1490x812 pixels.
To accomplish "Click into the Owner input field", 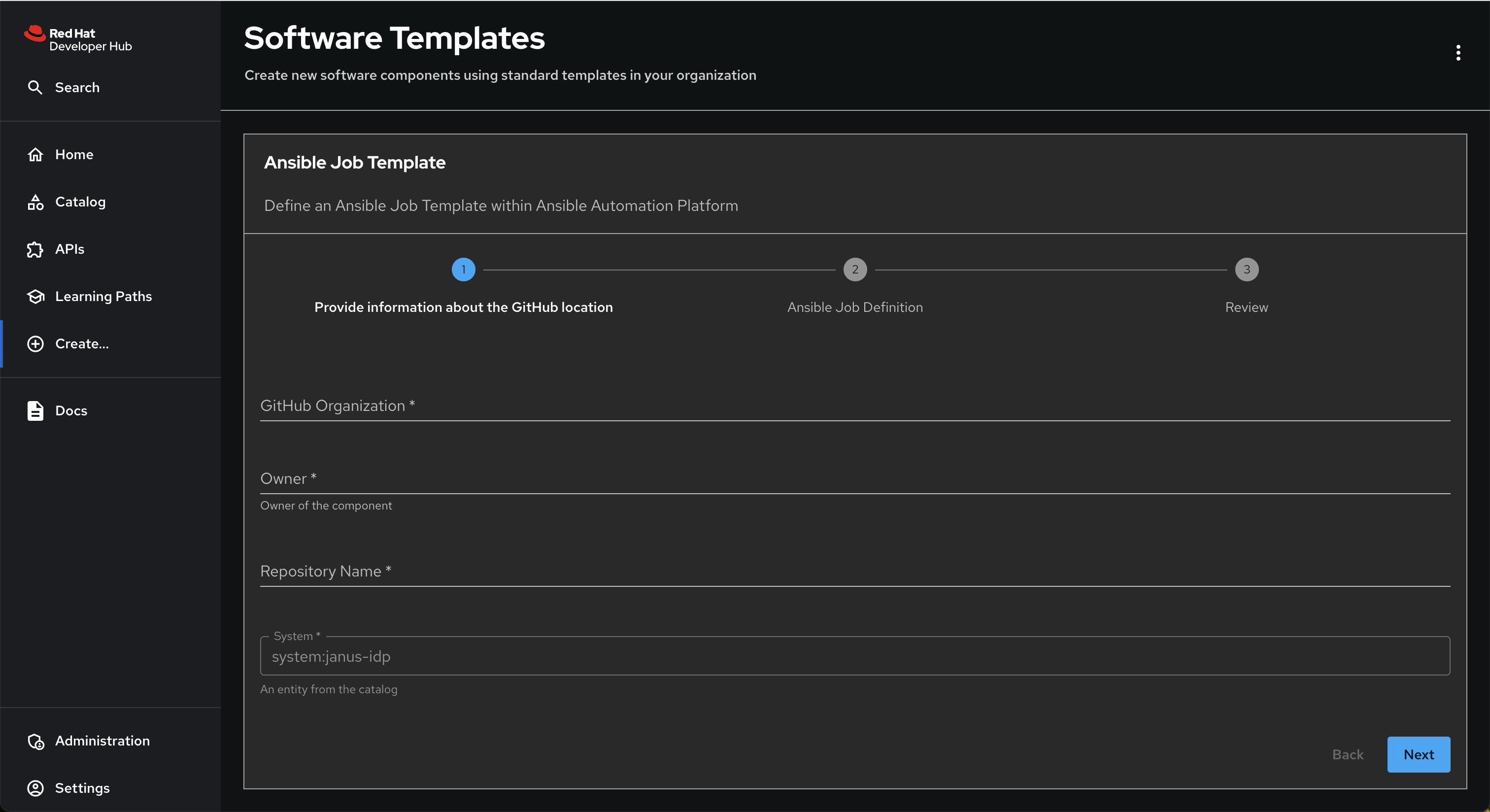I will [x=855, y=479].
